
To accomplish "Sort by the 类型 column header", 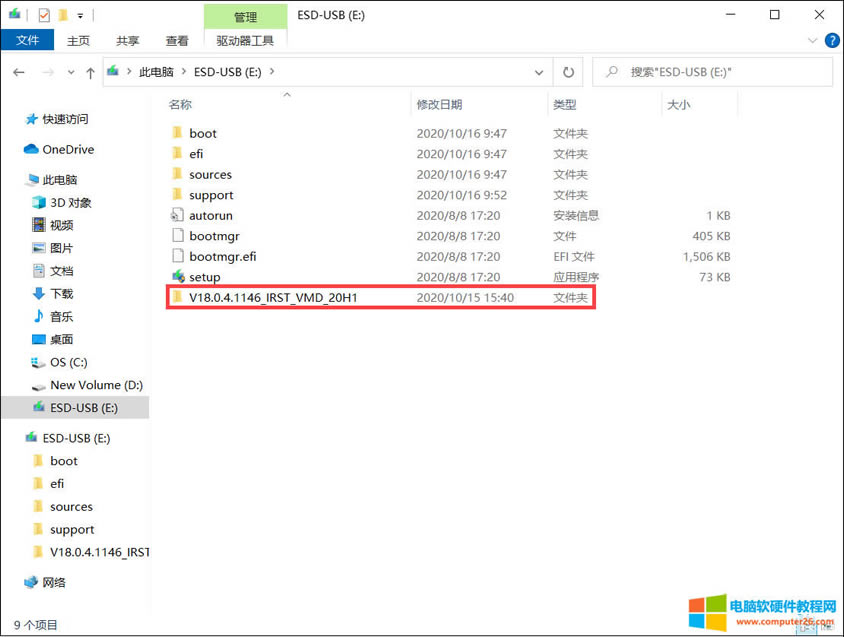I will tap(565, 104).
